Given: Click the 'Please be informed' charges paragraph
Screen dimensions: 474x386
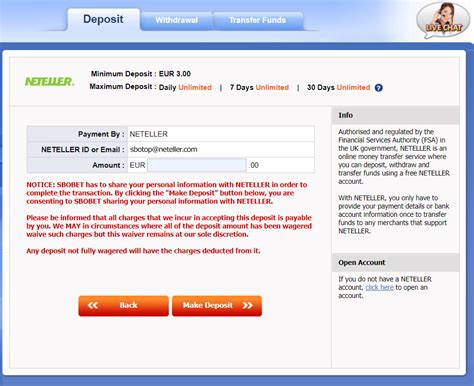Looking at the screenshot, I should [169, 226].
